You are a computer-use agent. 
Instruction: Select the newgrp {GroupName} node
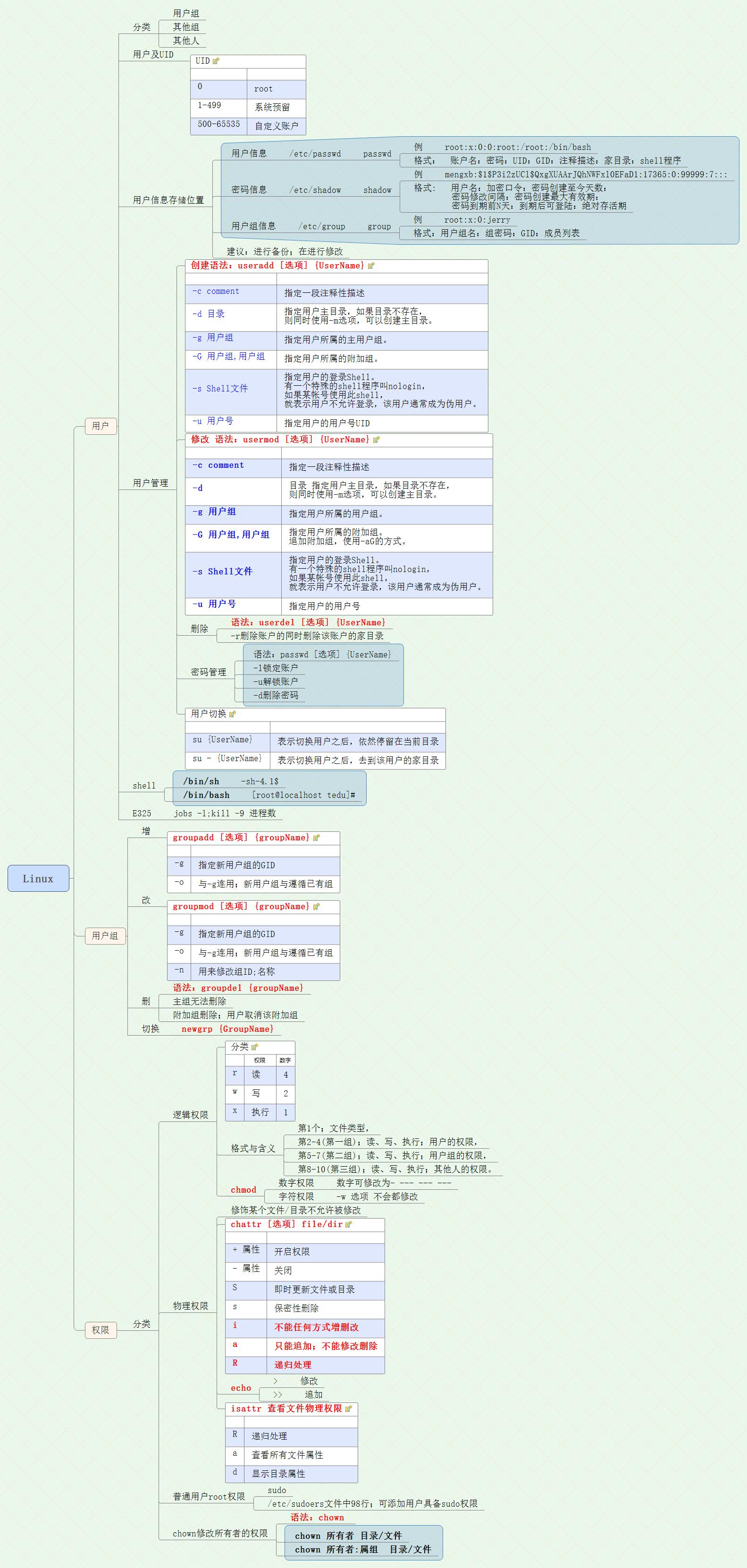pos(227,1029)
